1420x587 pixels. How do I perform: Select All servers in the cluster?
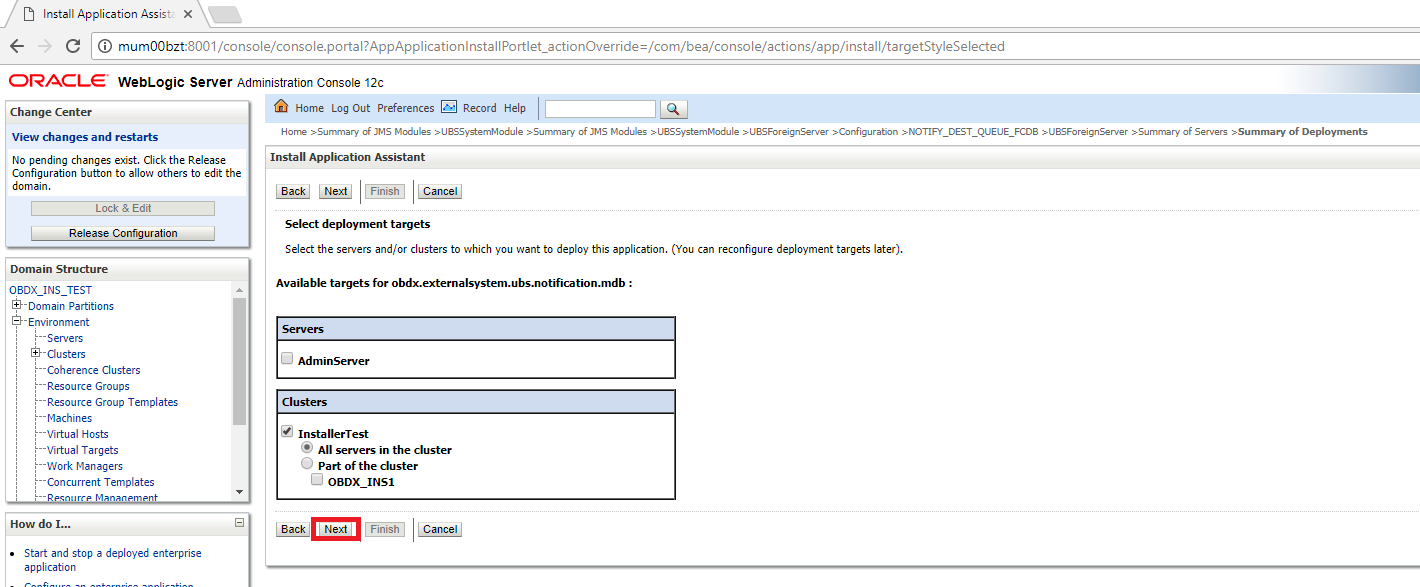(x=307, y=448)
